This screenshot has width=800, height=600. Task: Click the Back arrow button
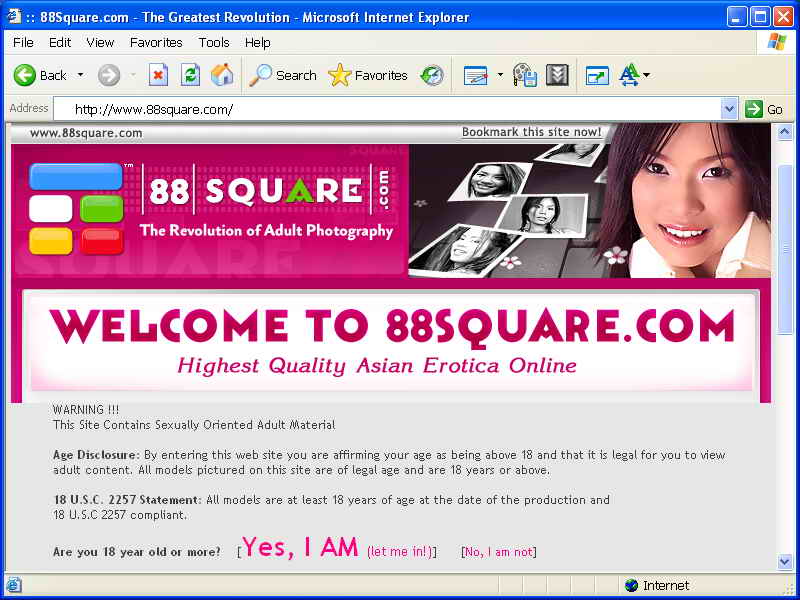click(x=24, y=76)
